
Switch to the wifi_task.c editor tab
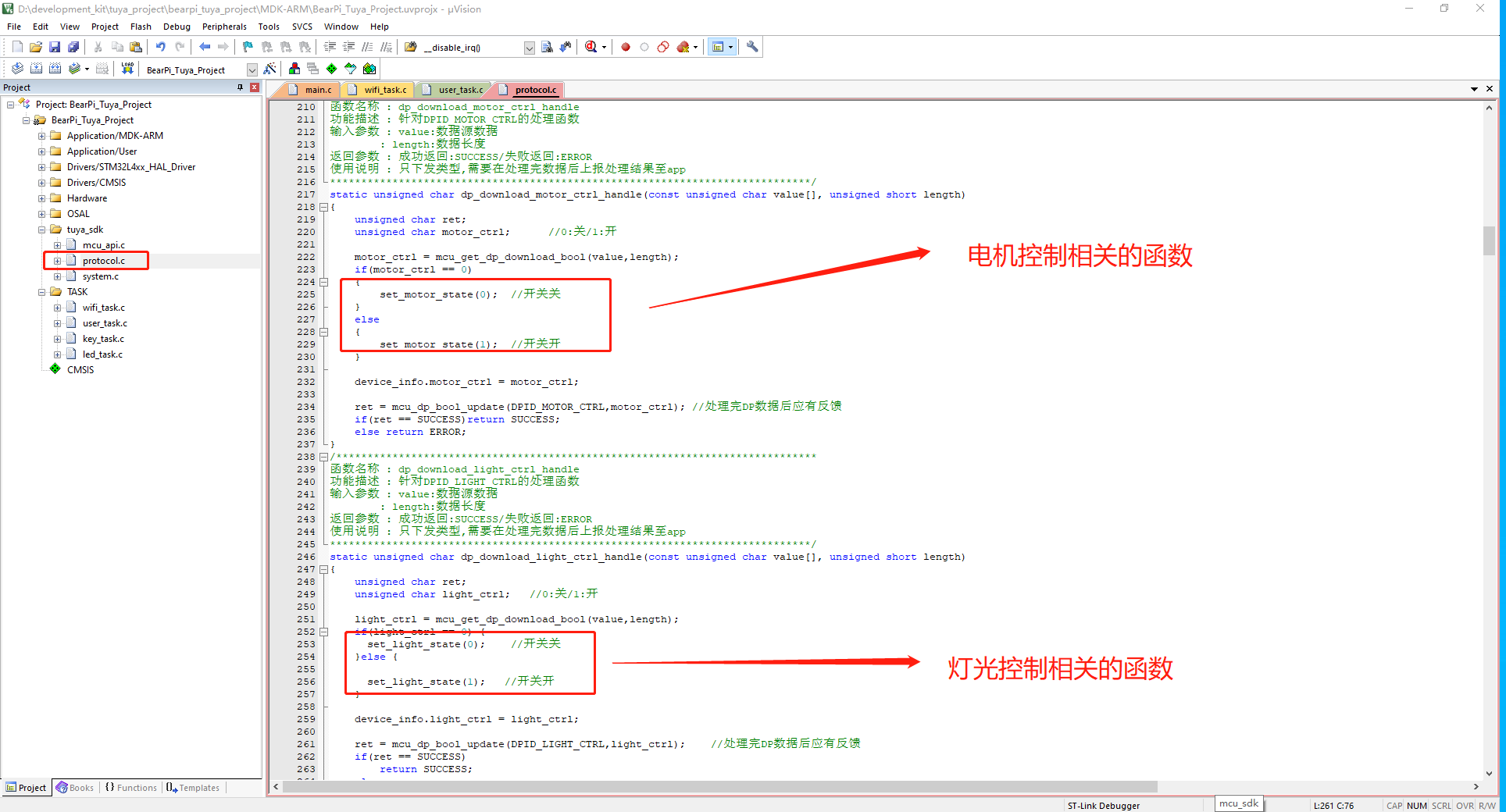(x=384, y=90)
